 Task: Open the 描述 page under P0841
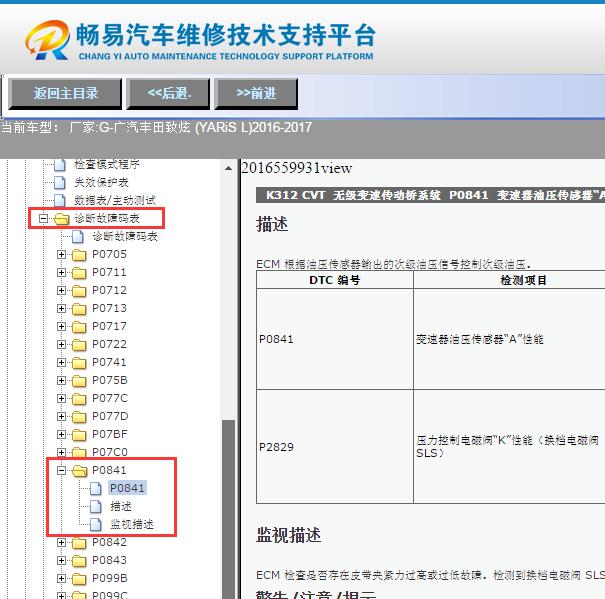click(x=121, y=506)
